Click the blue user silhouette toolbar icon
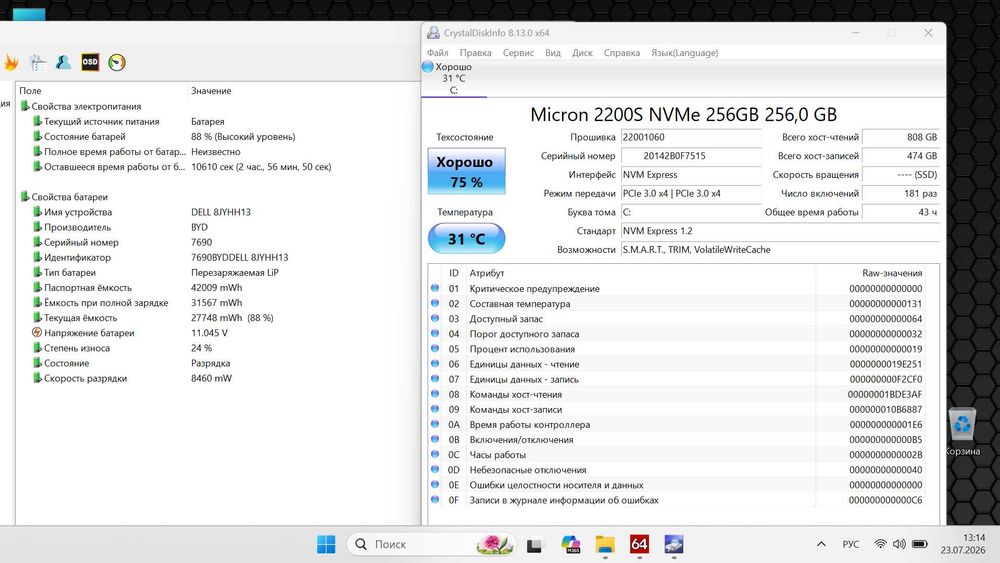Screen dimensions: 1000x563 [63, 62]
